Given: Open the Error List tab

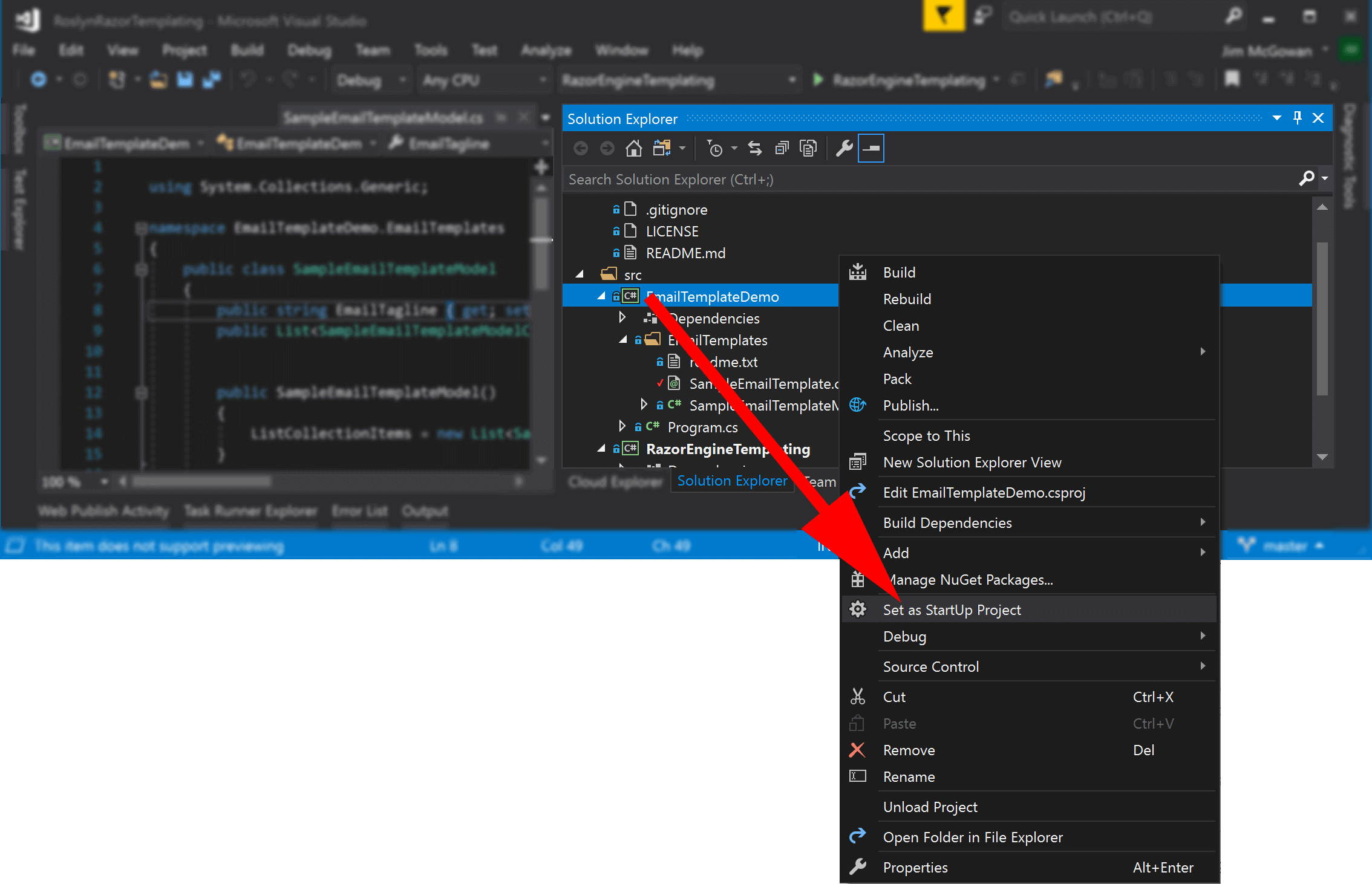Looking at the screenshot, I should (360, 512).
